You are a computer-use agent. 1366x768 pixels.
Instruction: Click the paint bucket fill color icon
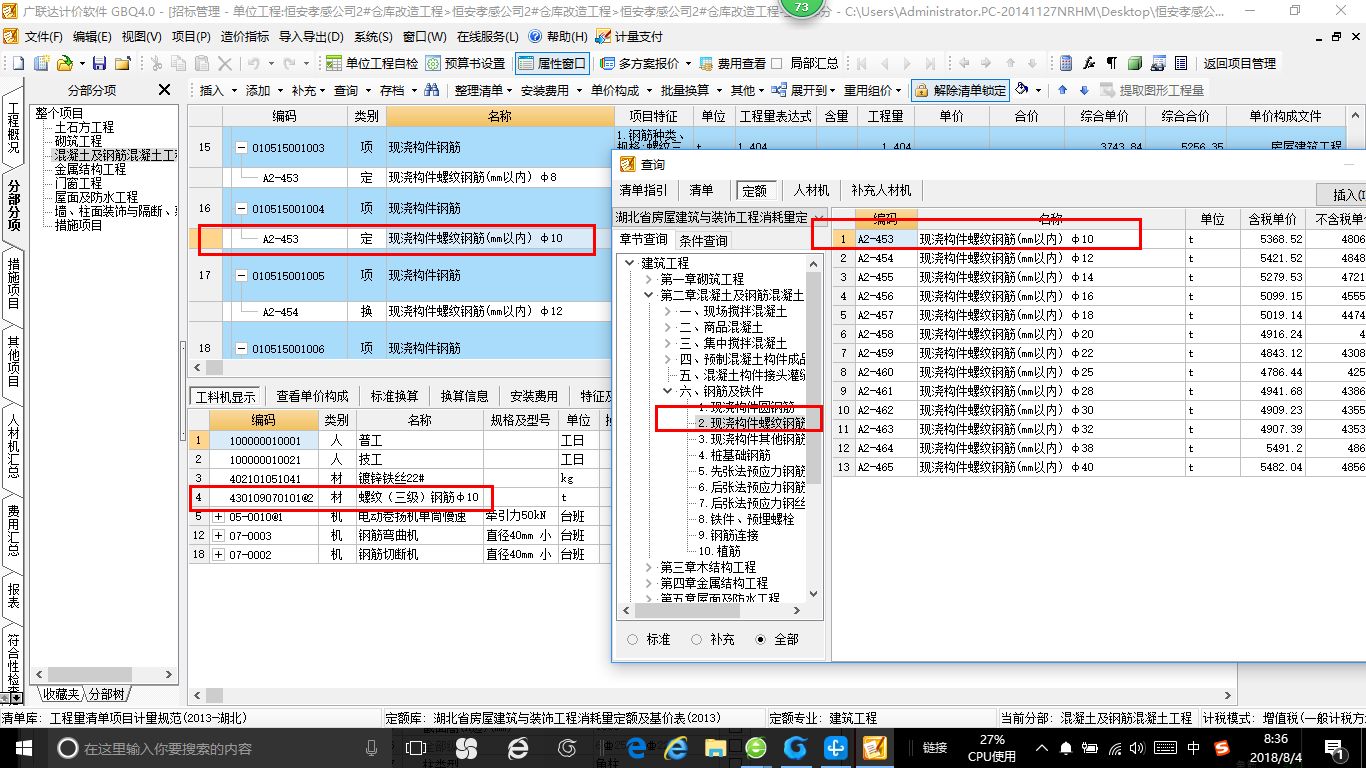[1022, 90]
